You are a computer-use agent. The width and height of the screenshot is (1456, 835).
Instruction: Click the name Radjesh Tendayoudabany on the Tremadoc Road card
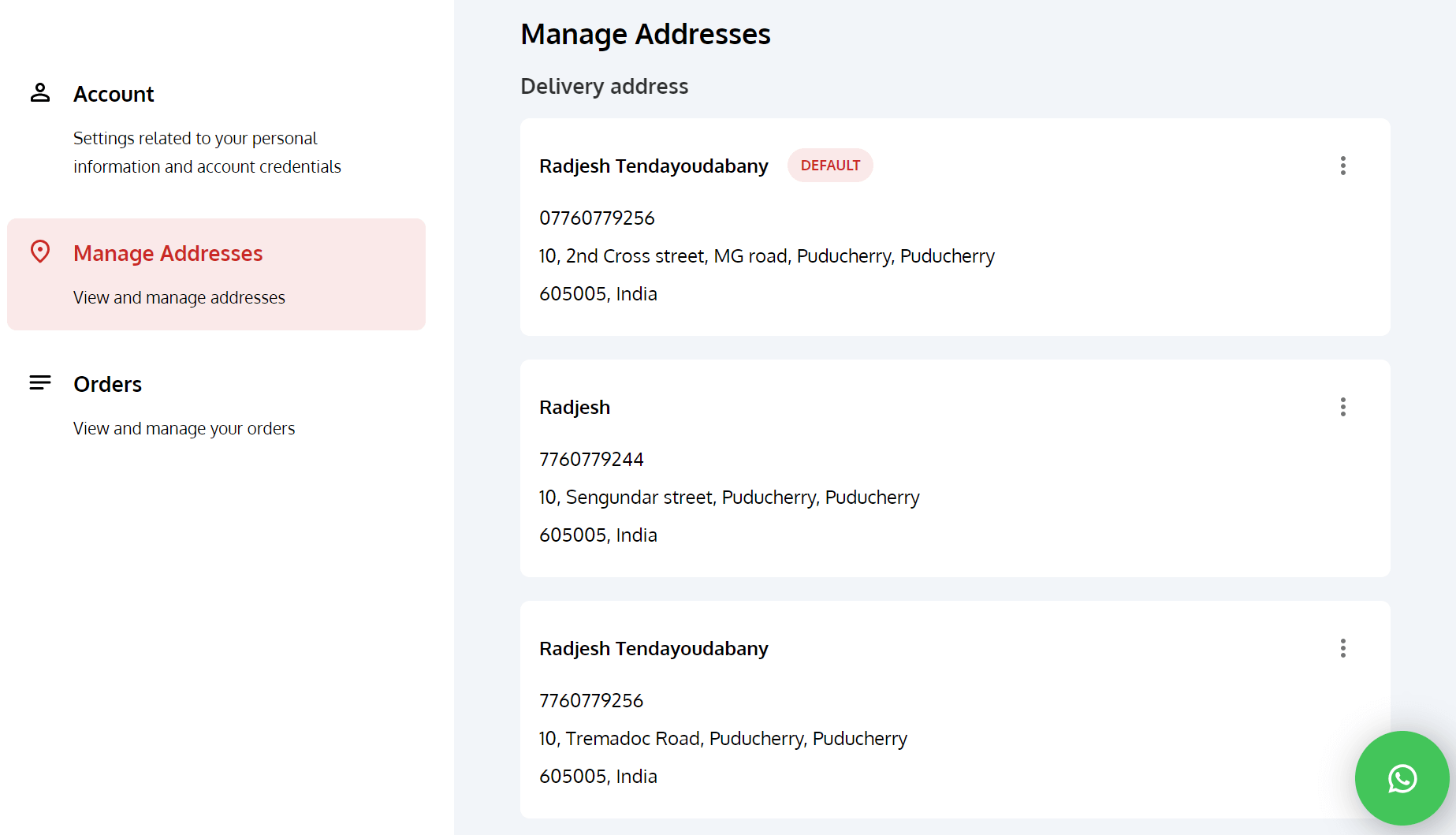(654, 649)
